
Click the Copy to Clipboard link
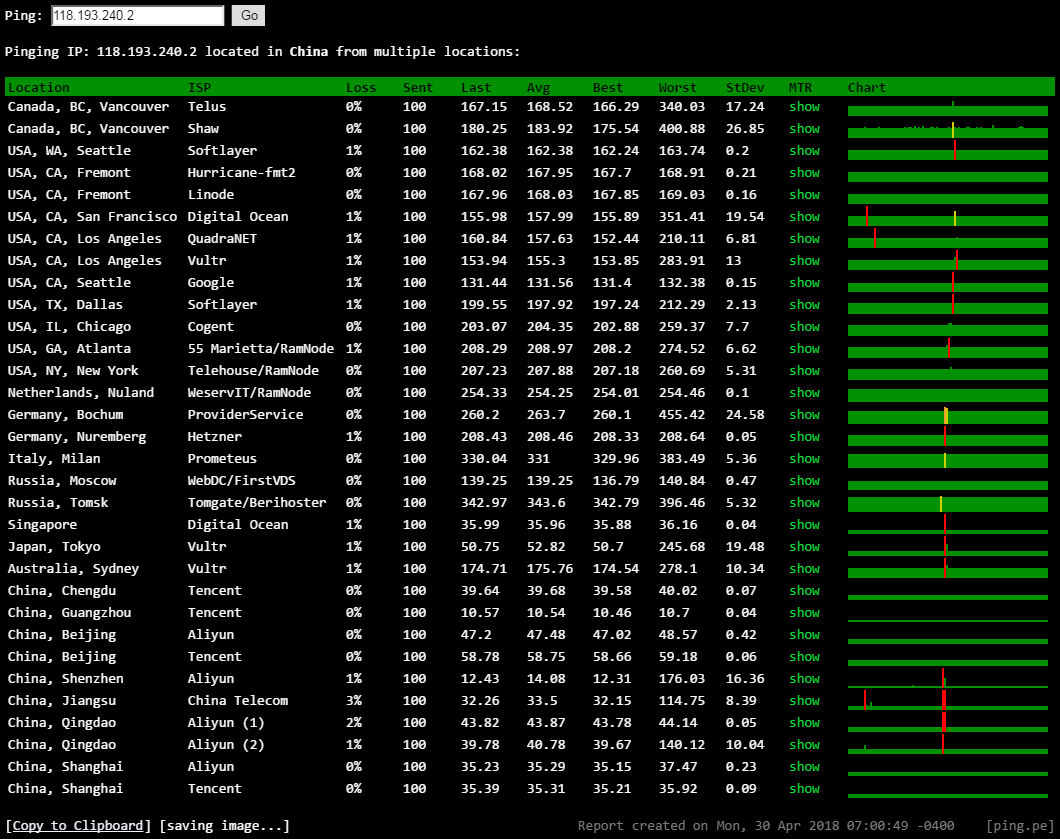pos(78,825)
